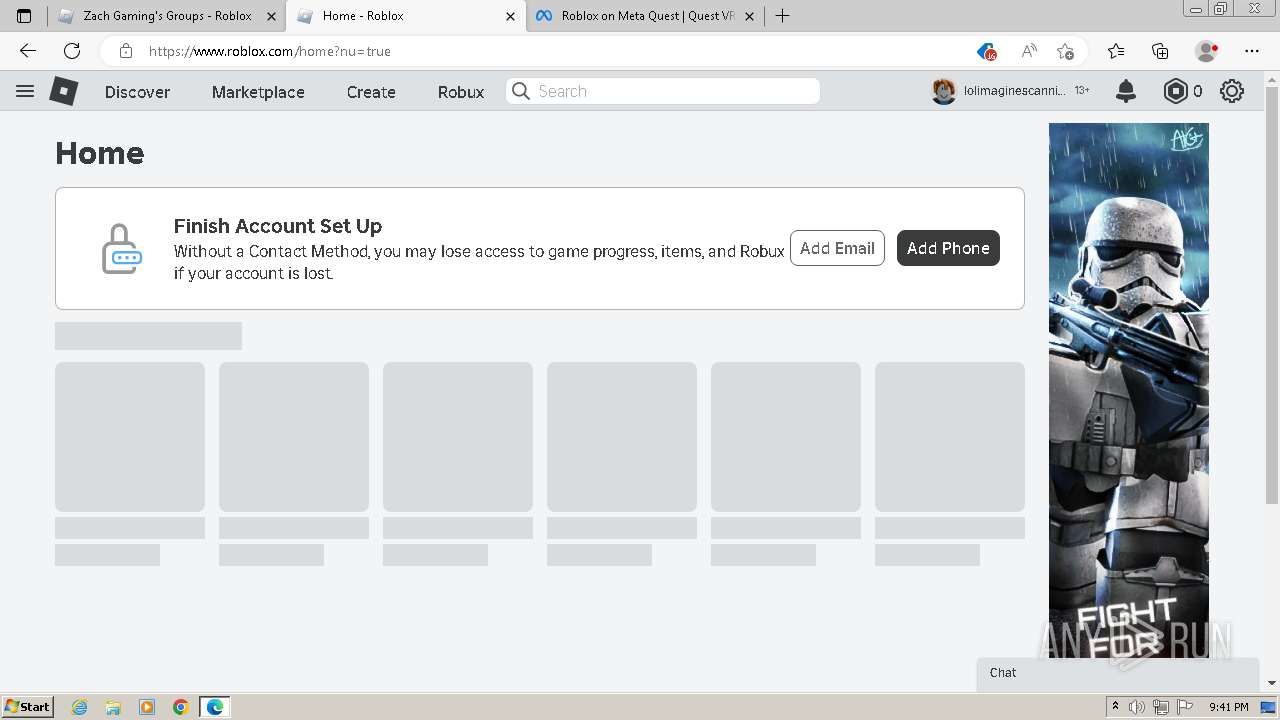Close the Roblox on Meta Quest tab
The width and height of the screenshot is (1280, 720).
point(751,16)
